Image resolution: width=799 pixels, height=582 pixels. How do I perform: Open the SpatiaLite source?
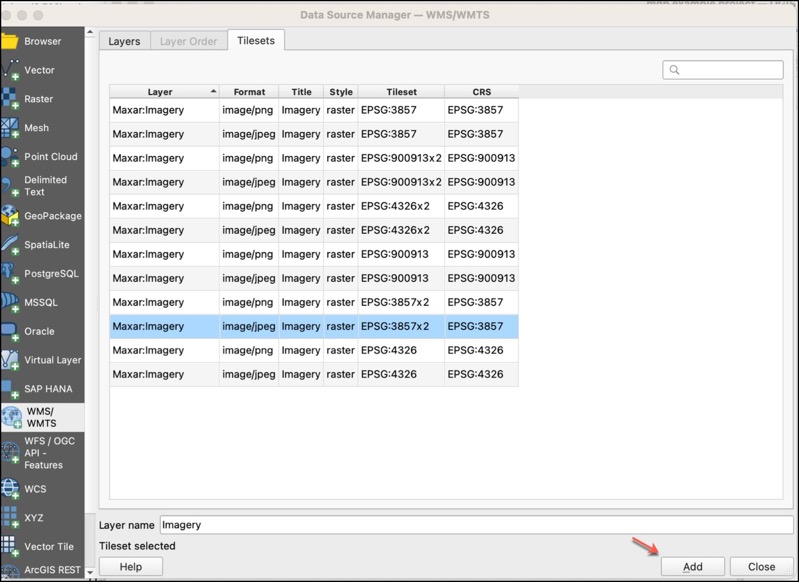pyautogui.click(x=42, y=245)
